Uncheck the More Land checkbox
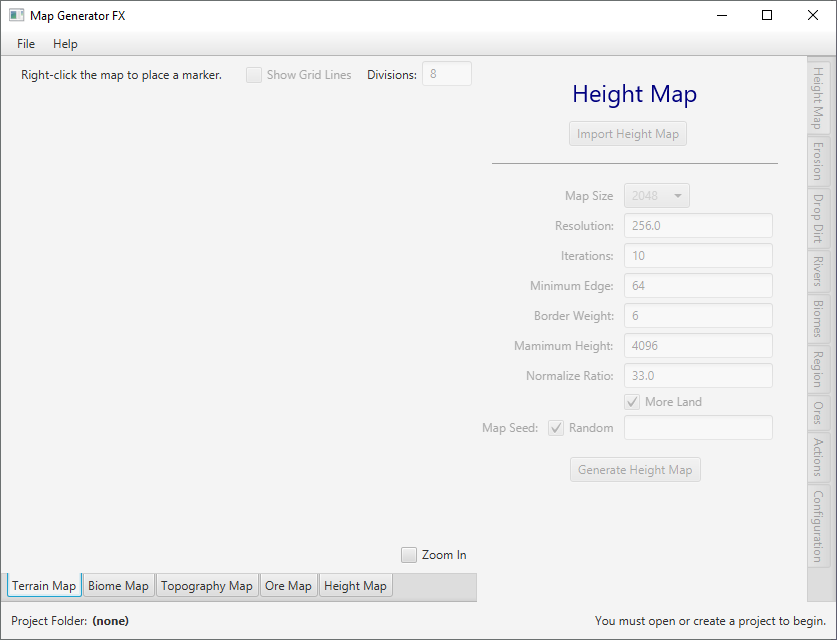 point(632,402)
